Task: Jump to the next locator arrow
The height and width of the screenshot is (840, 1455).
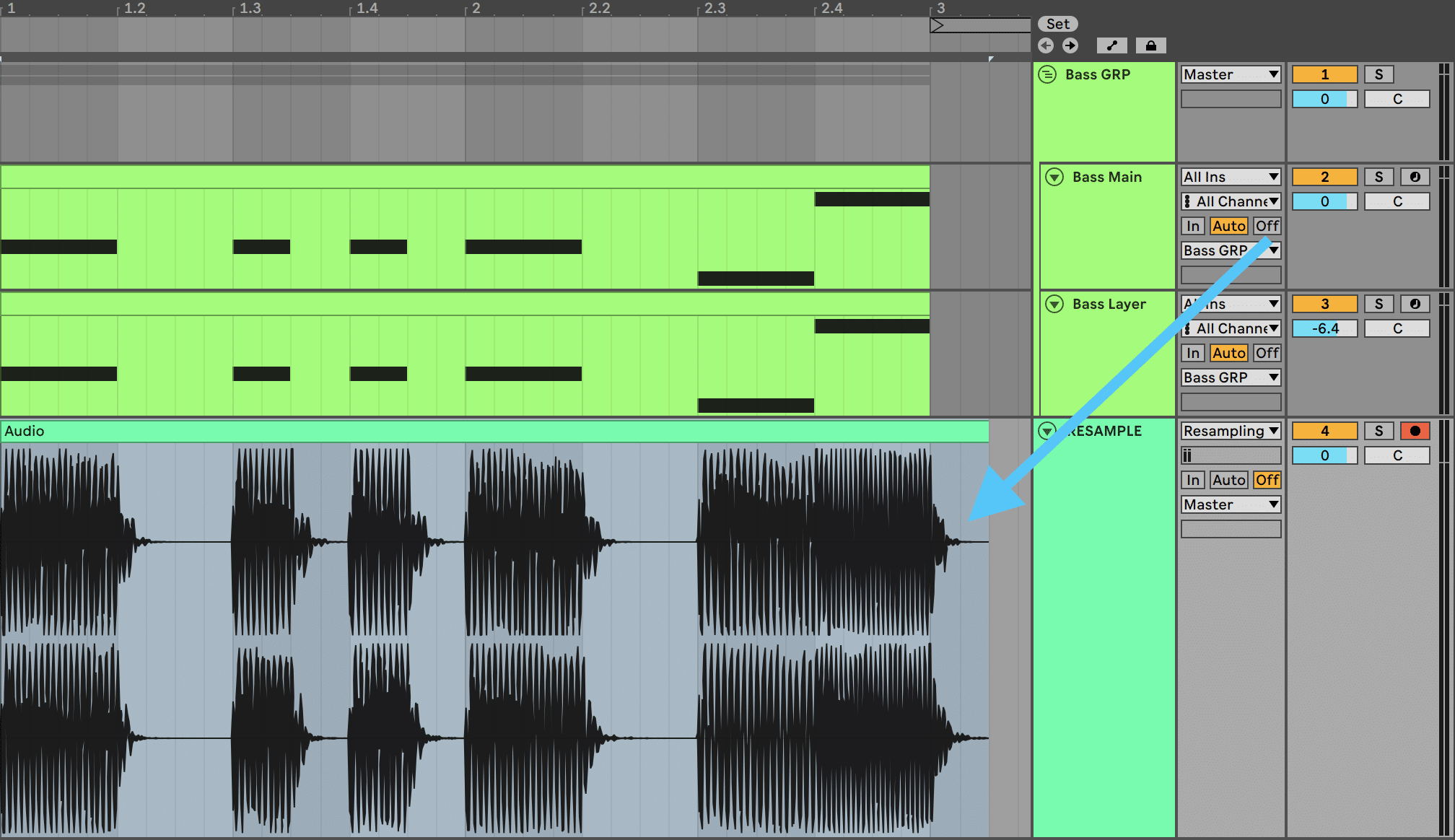Action: pyautogui.click(x=1070, y=45)
